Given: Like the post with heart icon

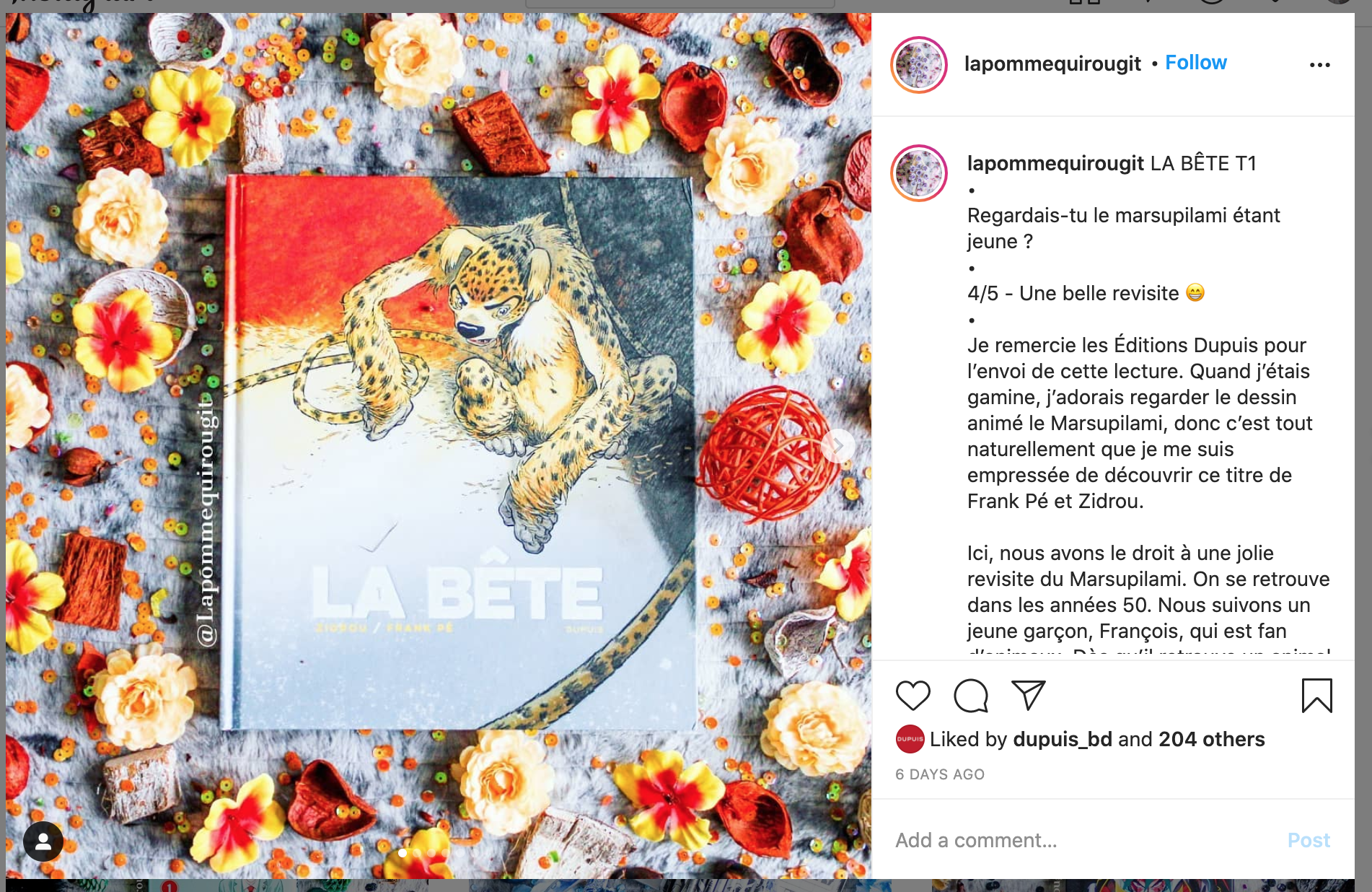Looking at the screenshot, I should 913,696.
